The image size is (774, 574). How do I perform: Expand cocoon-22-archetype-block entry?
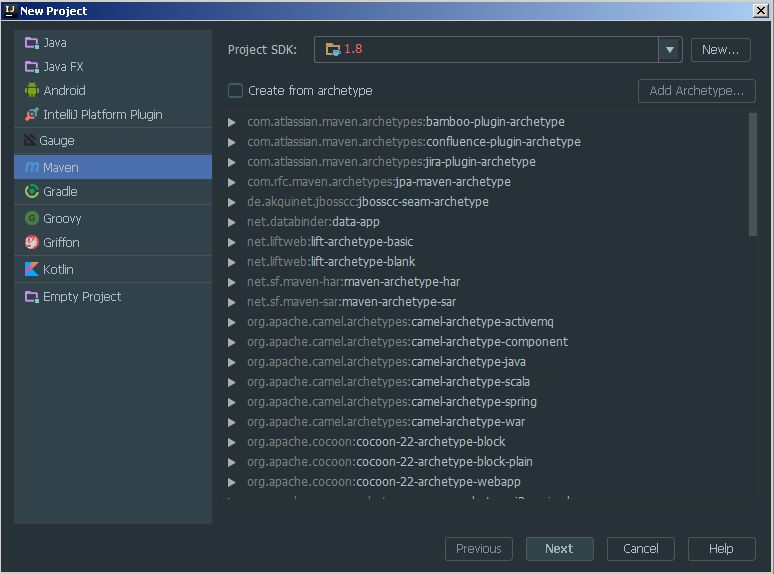232,442
